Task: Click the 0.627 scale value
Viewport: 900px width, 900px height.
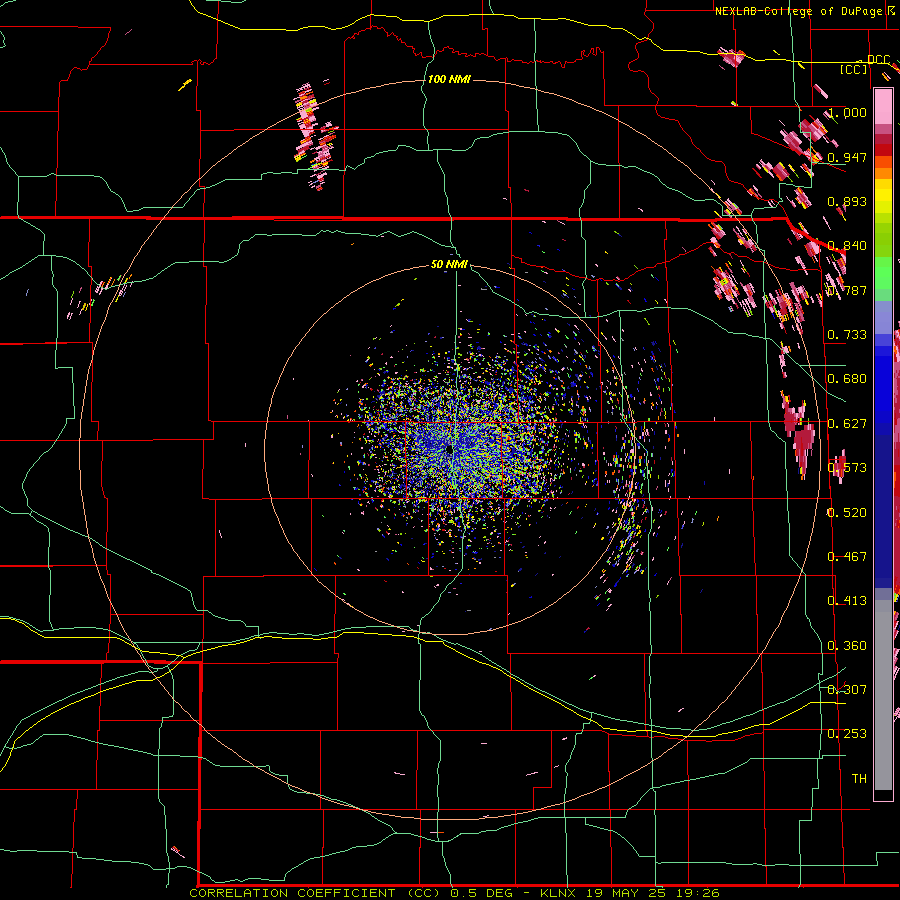Action: pos(847,424)
